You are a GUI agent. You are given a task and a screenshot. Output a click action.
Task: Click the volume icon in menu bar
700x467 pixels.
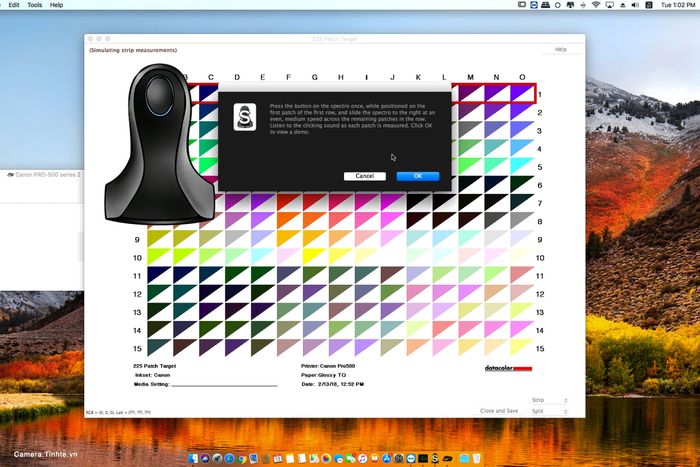(x=635, y=5)
